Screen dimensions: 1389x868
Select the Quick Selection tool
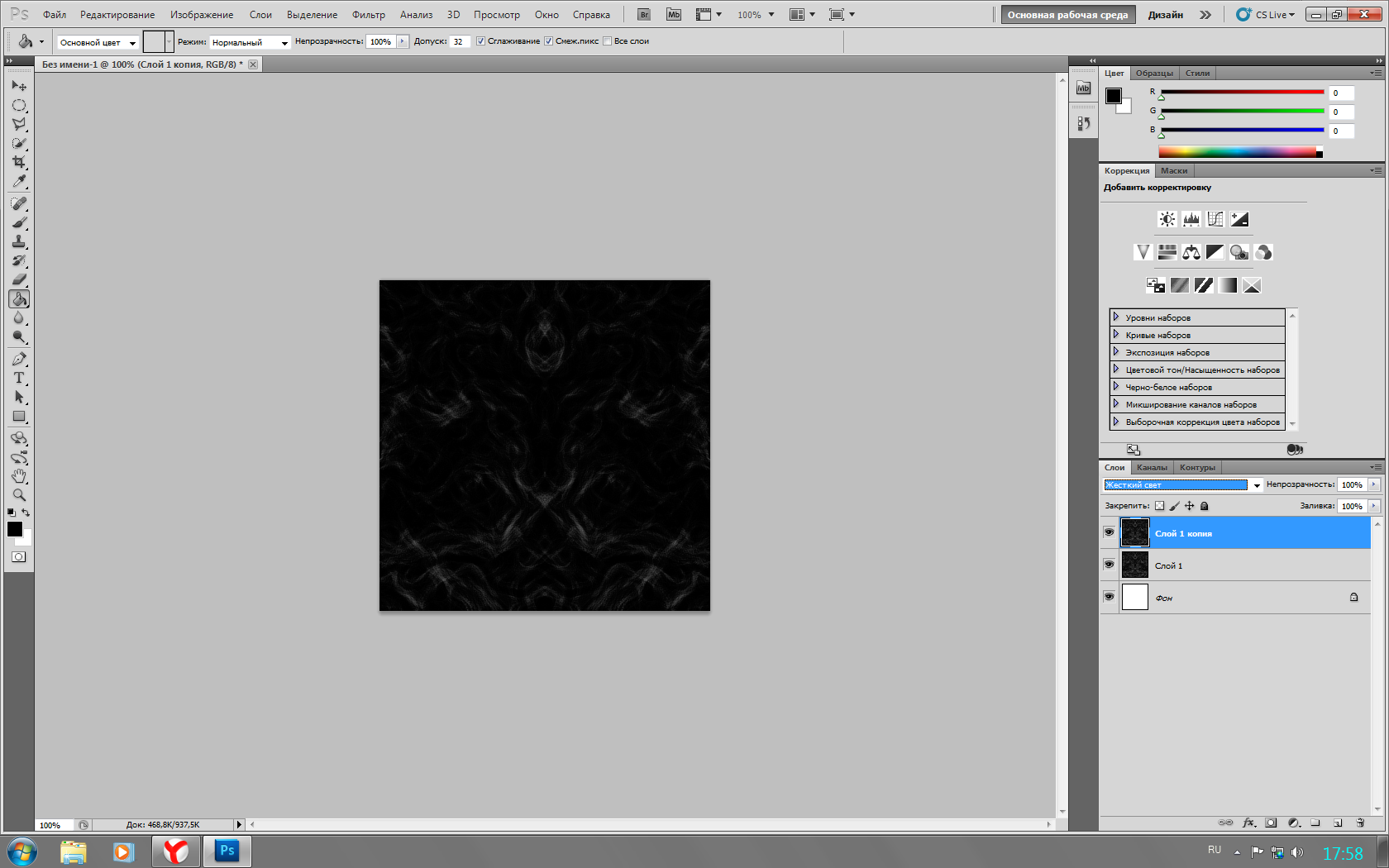(19, 144)
